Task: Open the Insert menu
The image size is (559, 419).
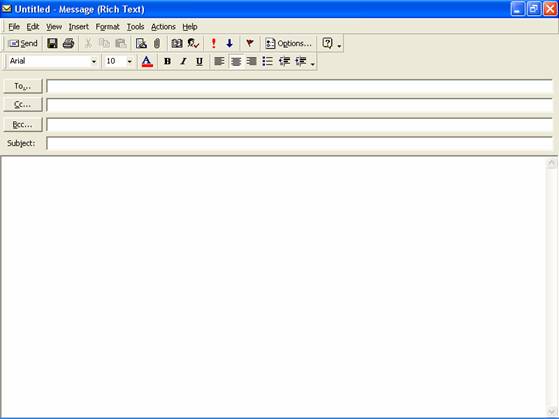Action: tap(79, 27)
